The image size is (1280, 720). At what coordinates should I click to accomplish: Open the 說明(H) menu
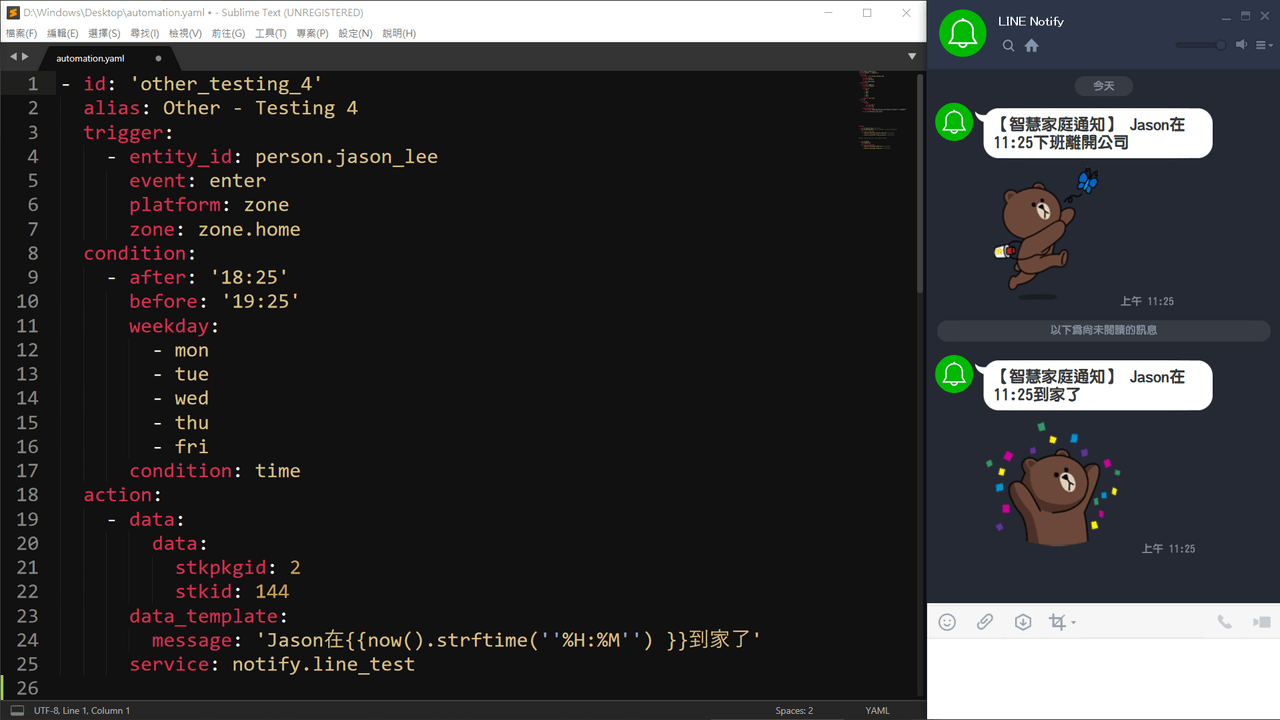click(399, 33)
